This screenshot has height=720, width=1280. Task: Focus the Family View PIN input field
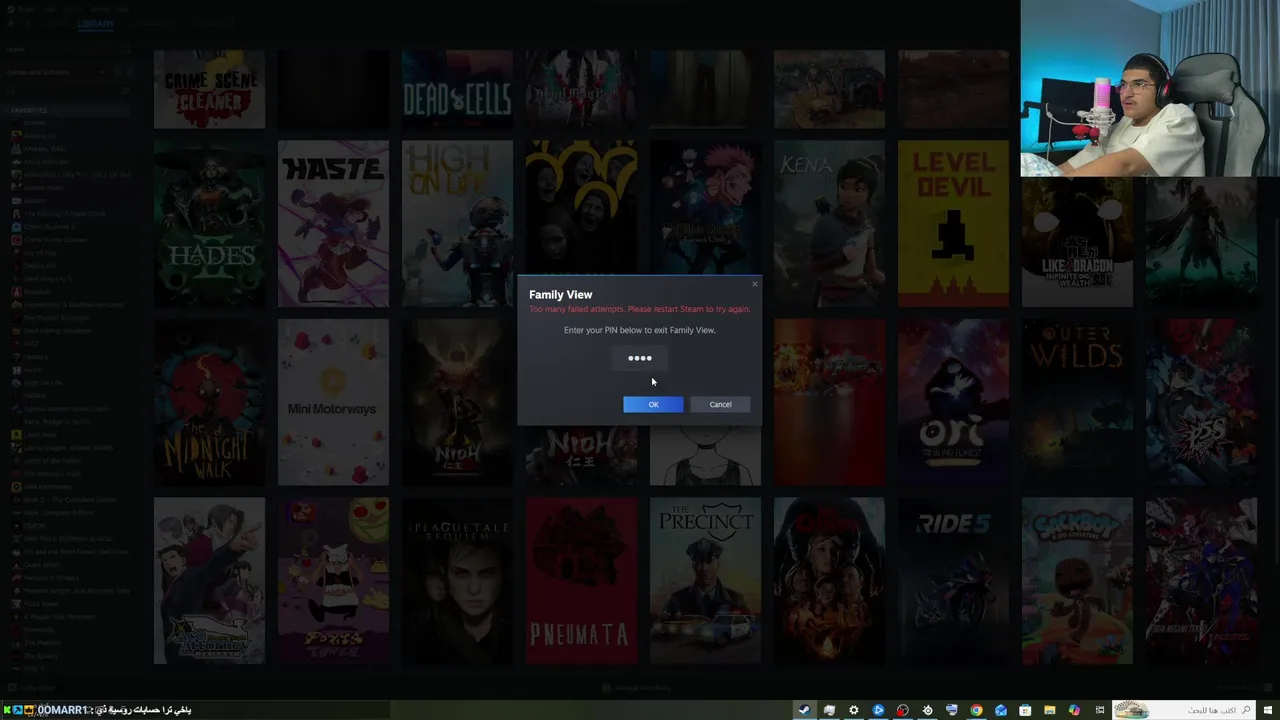[640, 358]
